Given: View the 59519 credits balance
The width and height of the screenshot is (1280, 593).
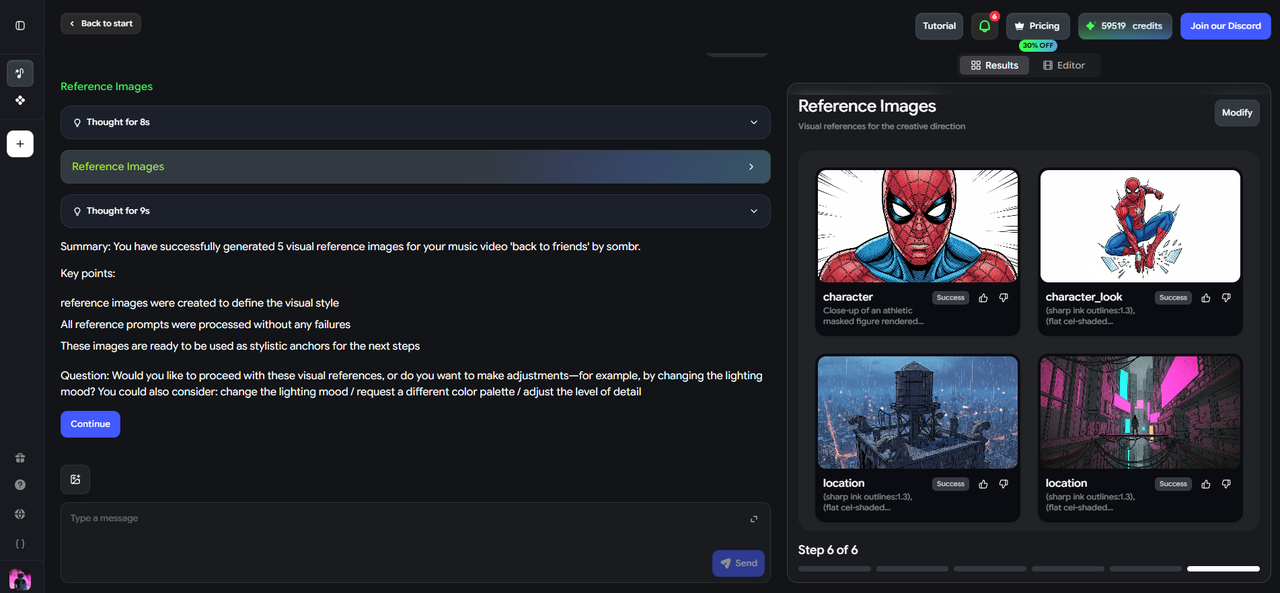Looking at the screenshot, I should pyautogui.click(x=1125, y=26).
